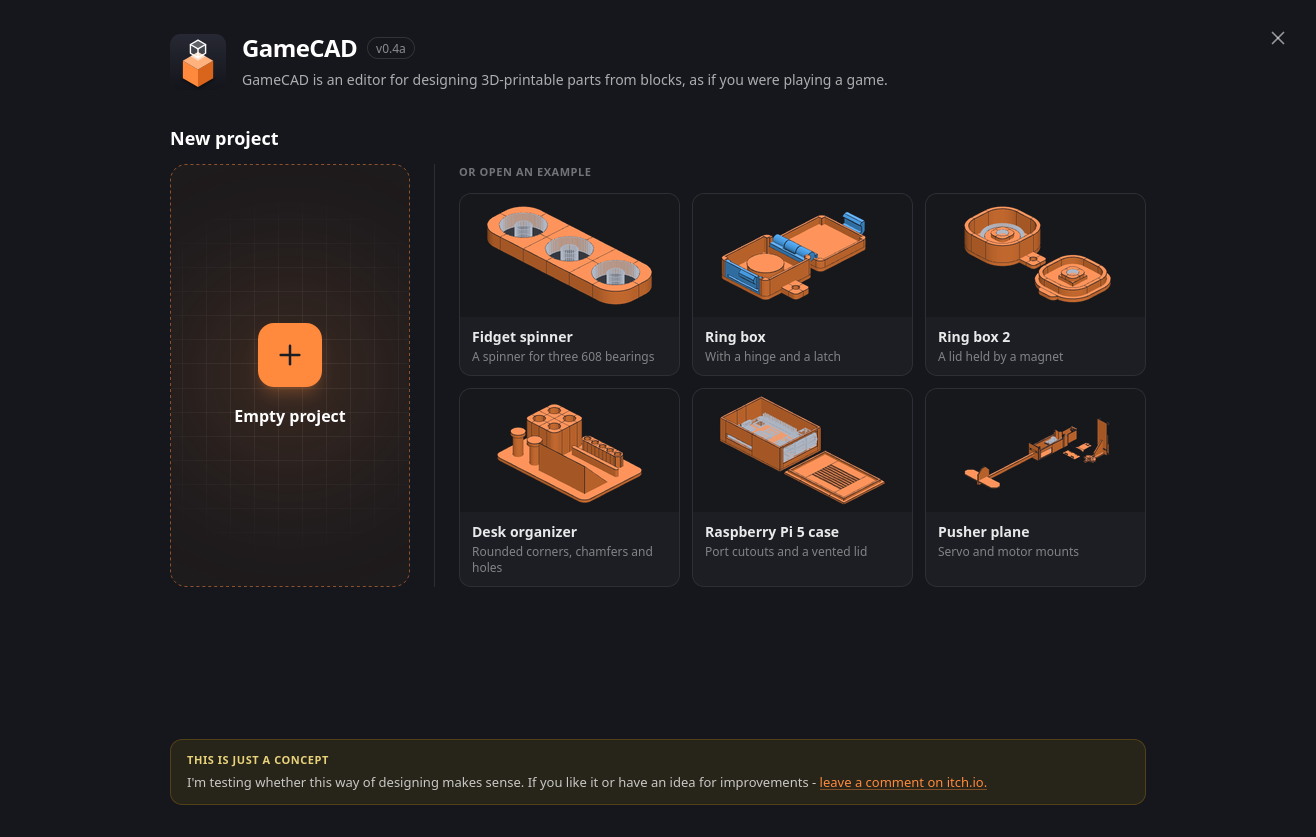Select the Ring box 2 model preview
Viewport: 1316px width, 837px height.
(x=1035, y=256)
